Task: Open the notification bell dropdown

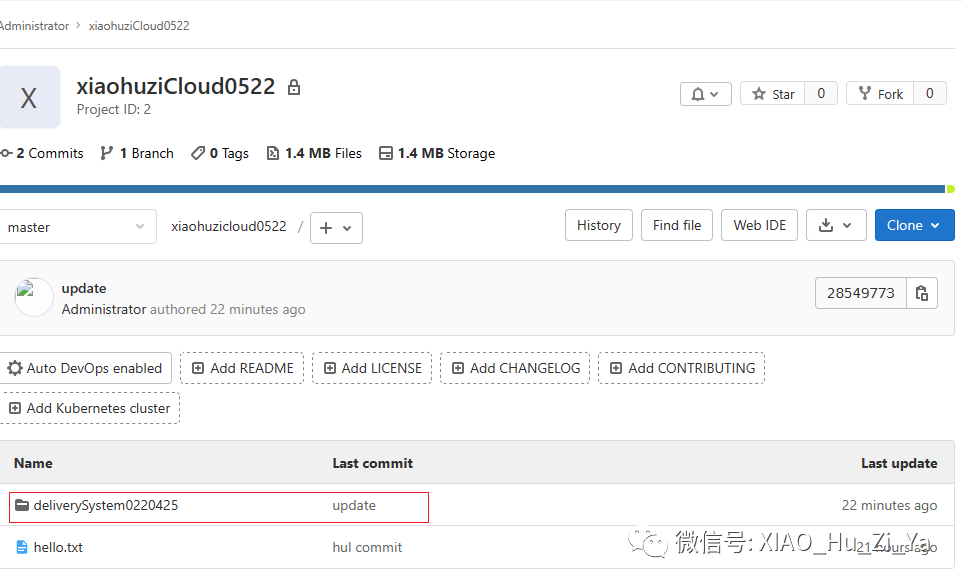Action: (x=705, y=94)
